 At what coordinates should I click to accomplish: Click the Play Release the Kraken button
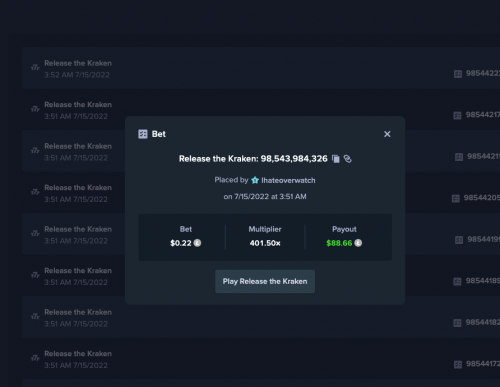[265, 282]
